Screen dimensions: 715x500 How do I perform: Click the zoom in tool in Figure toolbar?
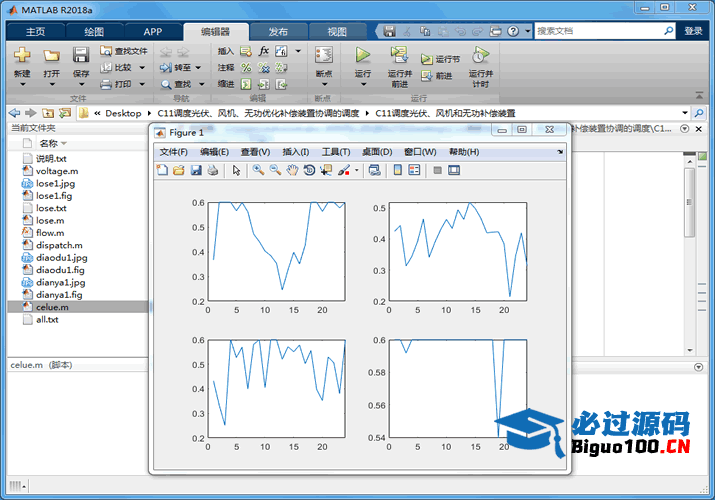click(x=259, y=171)
